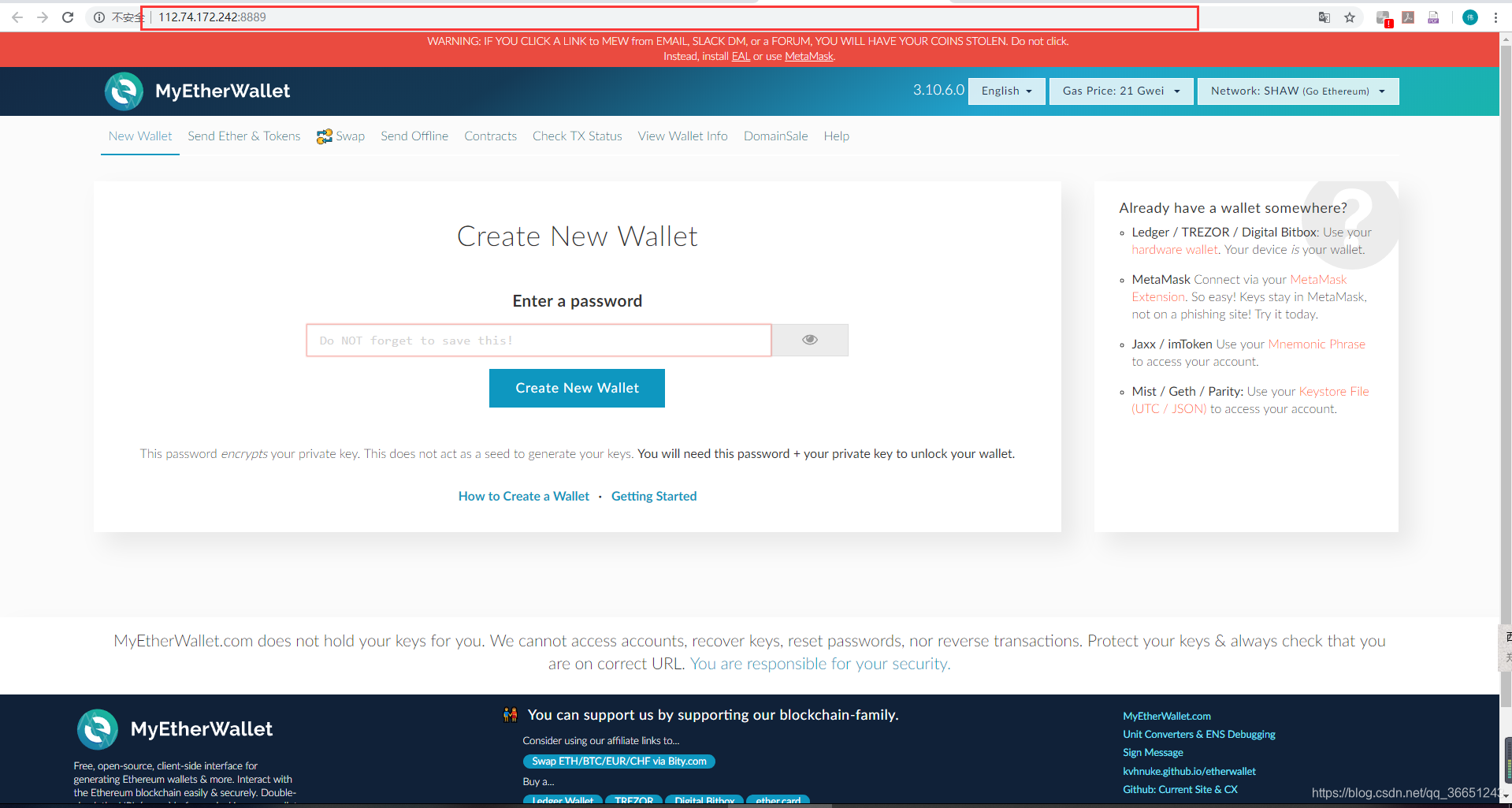Screen dimensions: 1512x808
Task: Open the lightning extension with red alert
Action: tap(1384, 18)
